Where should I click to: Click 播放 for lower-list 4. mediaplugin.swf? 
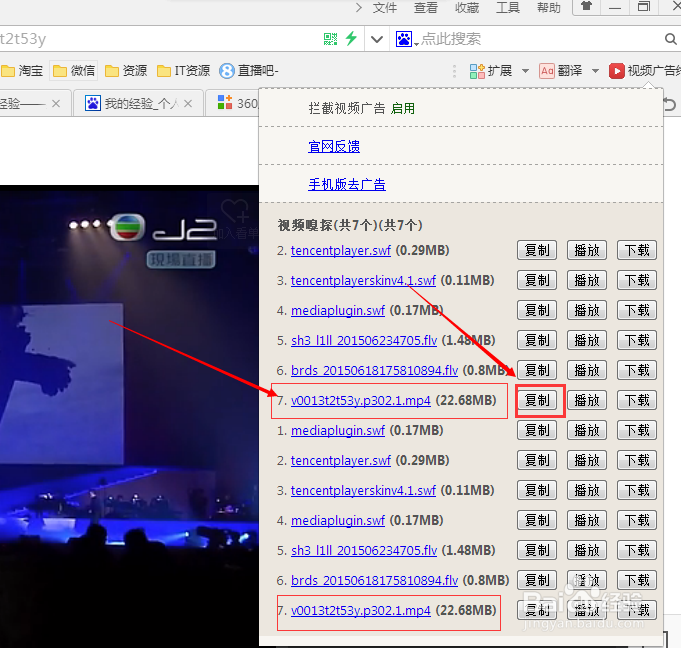[x=587, y=520]
